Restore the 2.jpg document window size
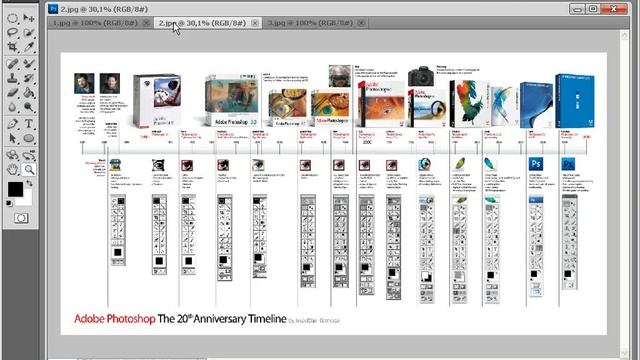The width and height of the screenshot is (640, 360). (593, 9)
